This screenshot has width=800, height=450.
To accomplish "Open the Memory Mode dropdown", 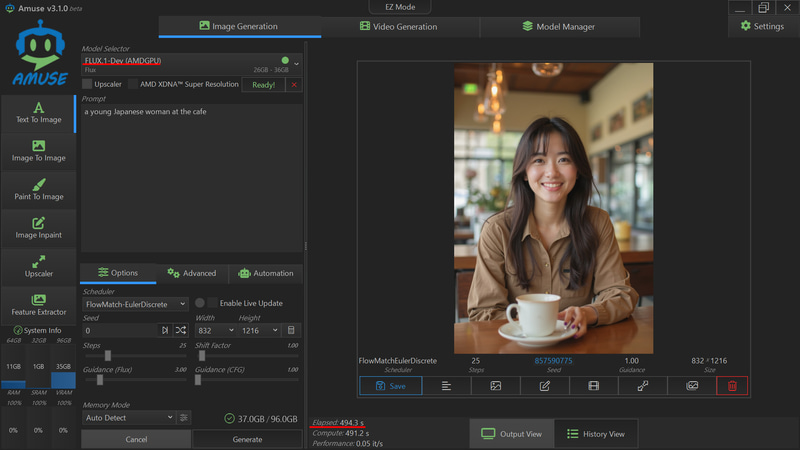I will tap(128, 417).
